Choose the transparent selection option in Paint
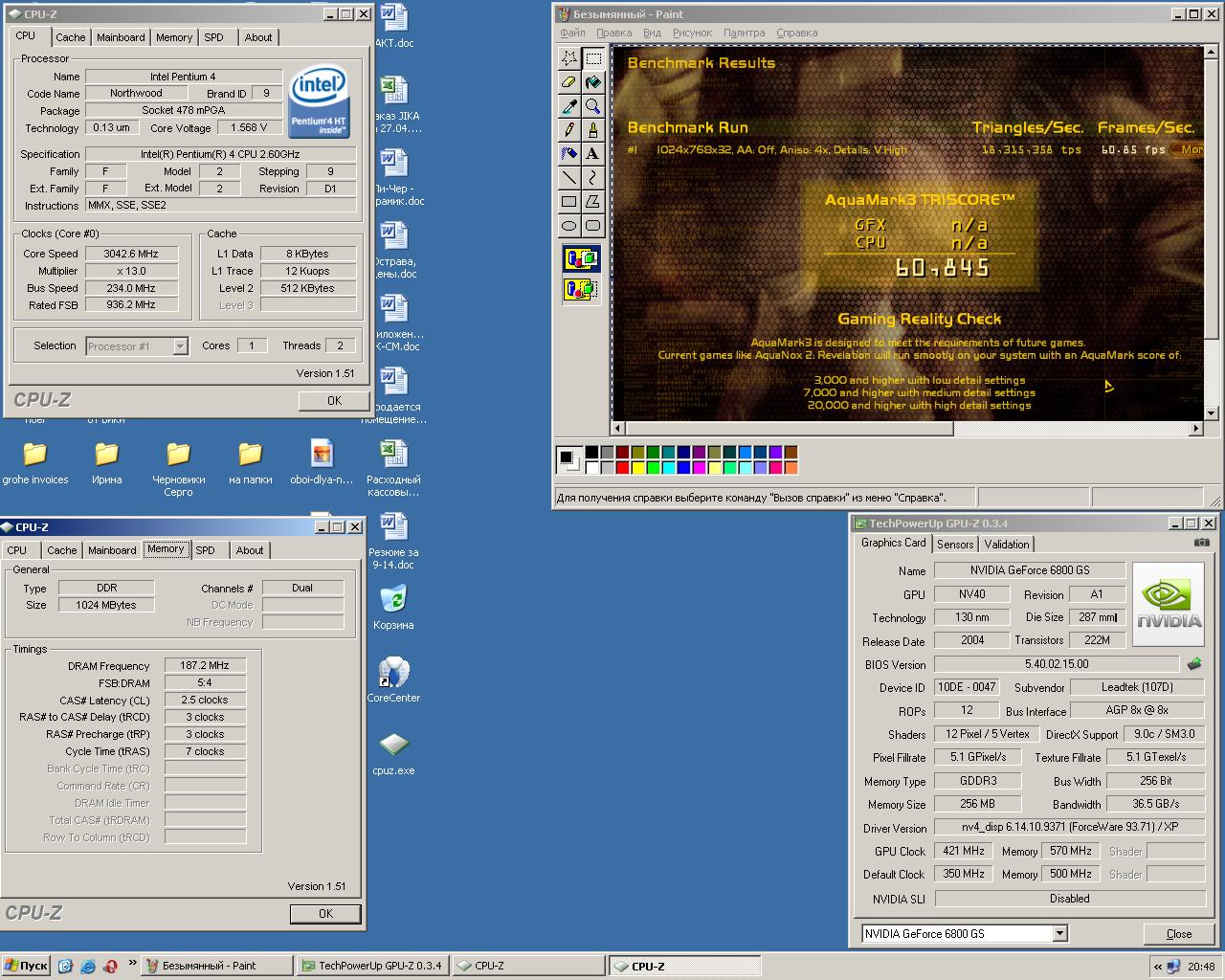The height and width of the screenshot is (980, 1225). click(x=581, y=289)
